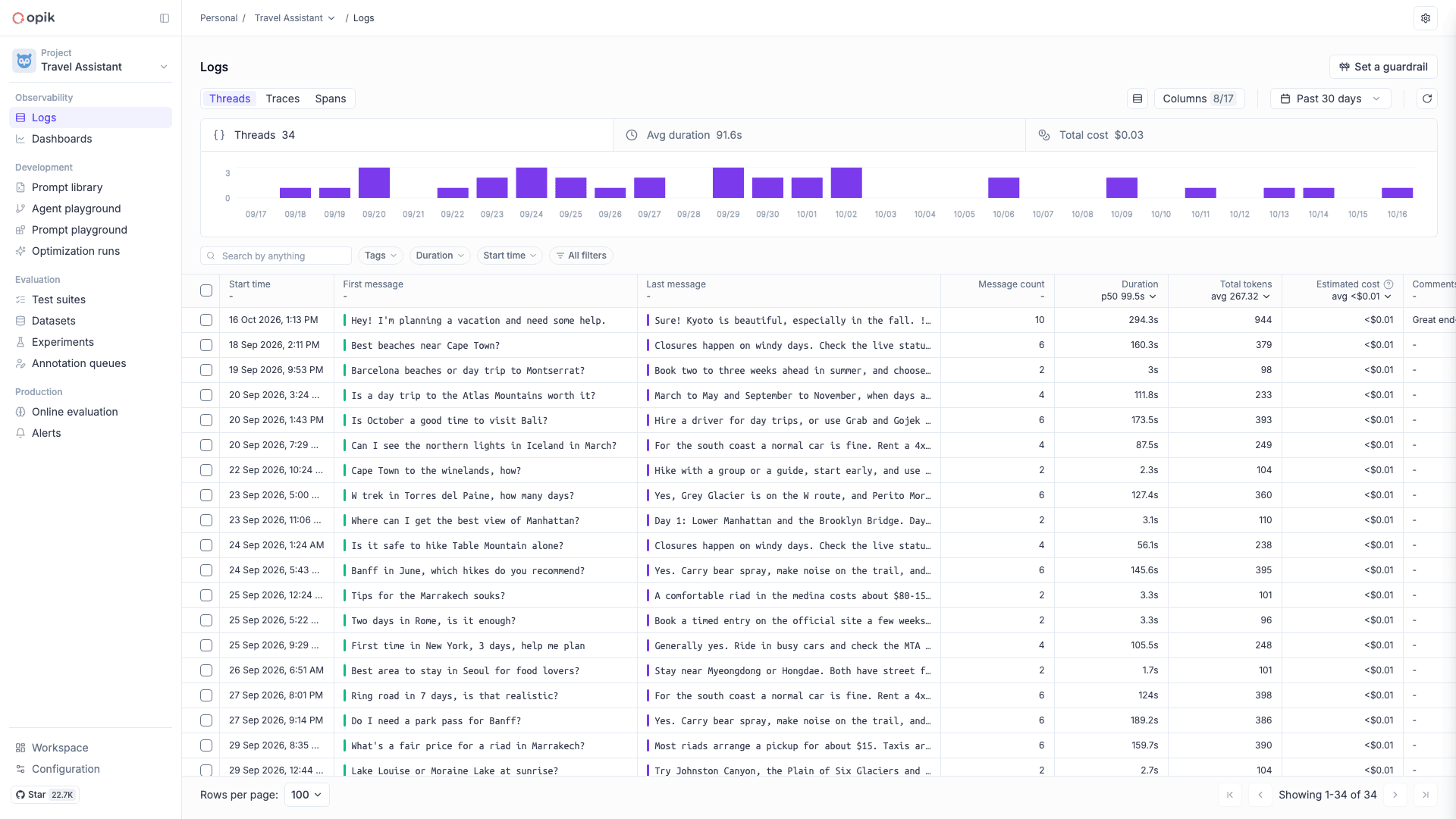Open Optimization runs
The image size is (1456, 819).
click(91, 251)
